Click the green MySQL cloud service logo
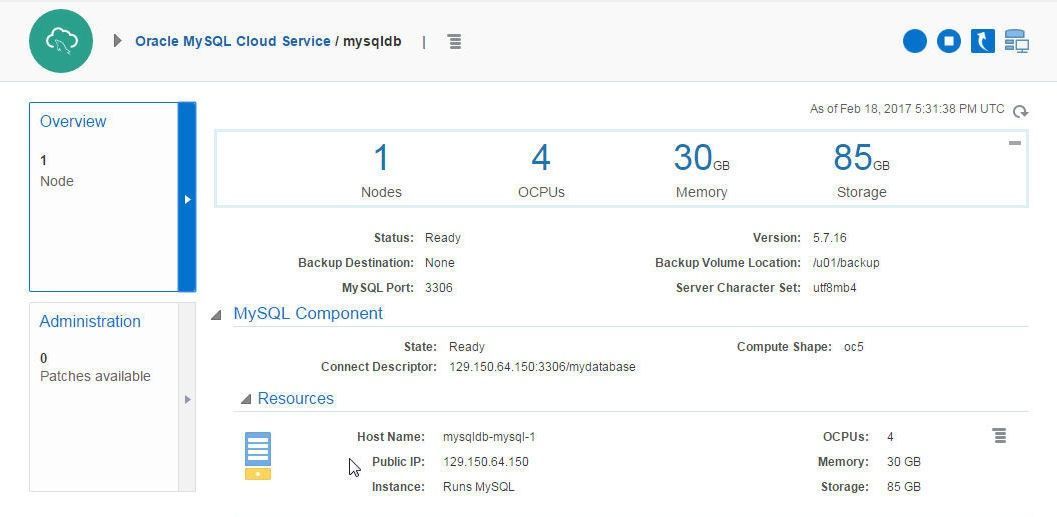 (x=61, y=41)
